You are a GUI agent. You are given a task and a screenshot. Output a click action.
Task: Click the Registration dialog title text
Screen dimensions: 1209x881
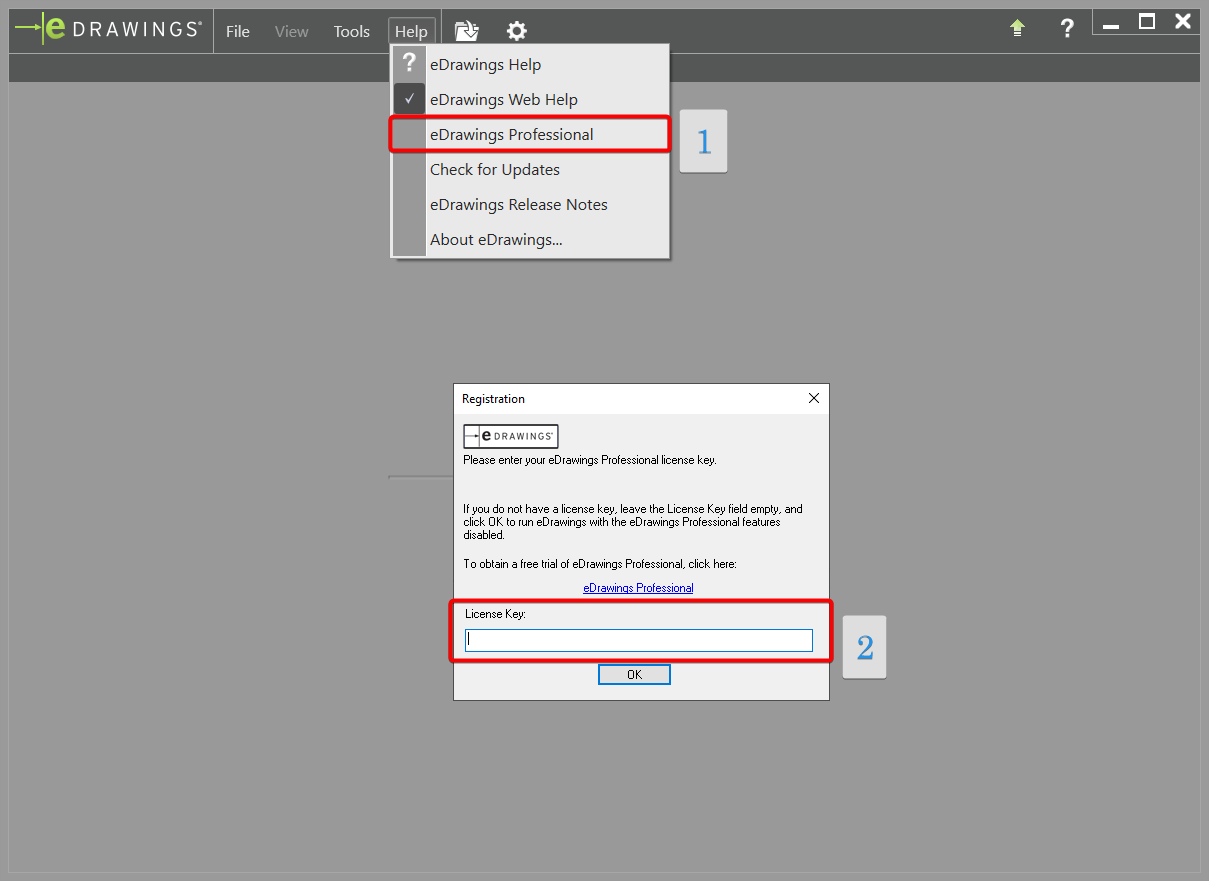(x=493, y=399)
